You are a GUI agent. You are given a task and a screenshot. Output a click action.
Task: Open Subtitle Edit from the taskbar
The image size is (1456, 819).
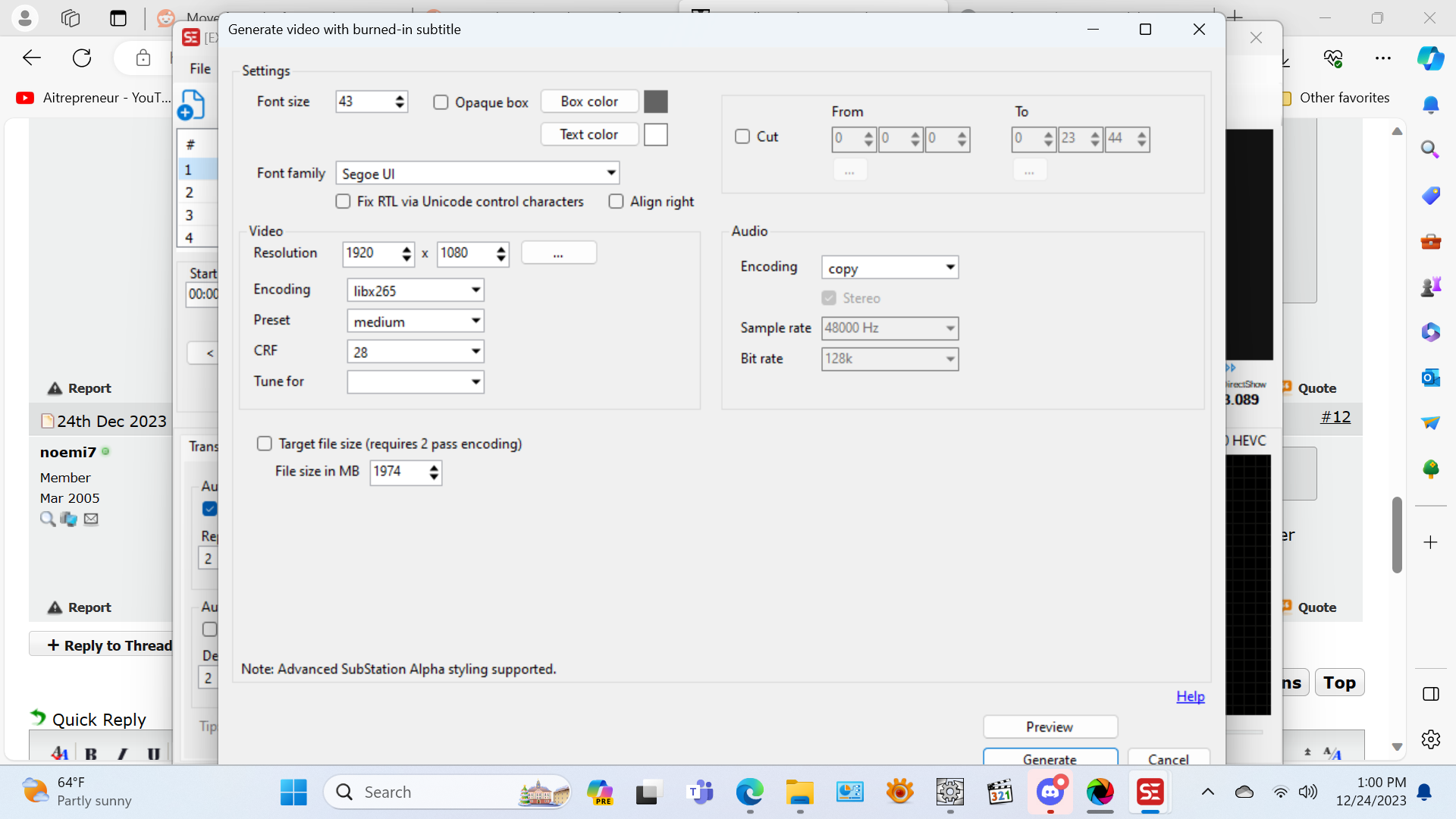coord(1150,792)
